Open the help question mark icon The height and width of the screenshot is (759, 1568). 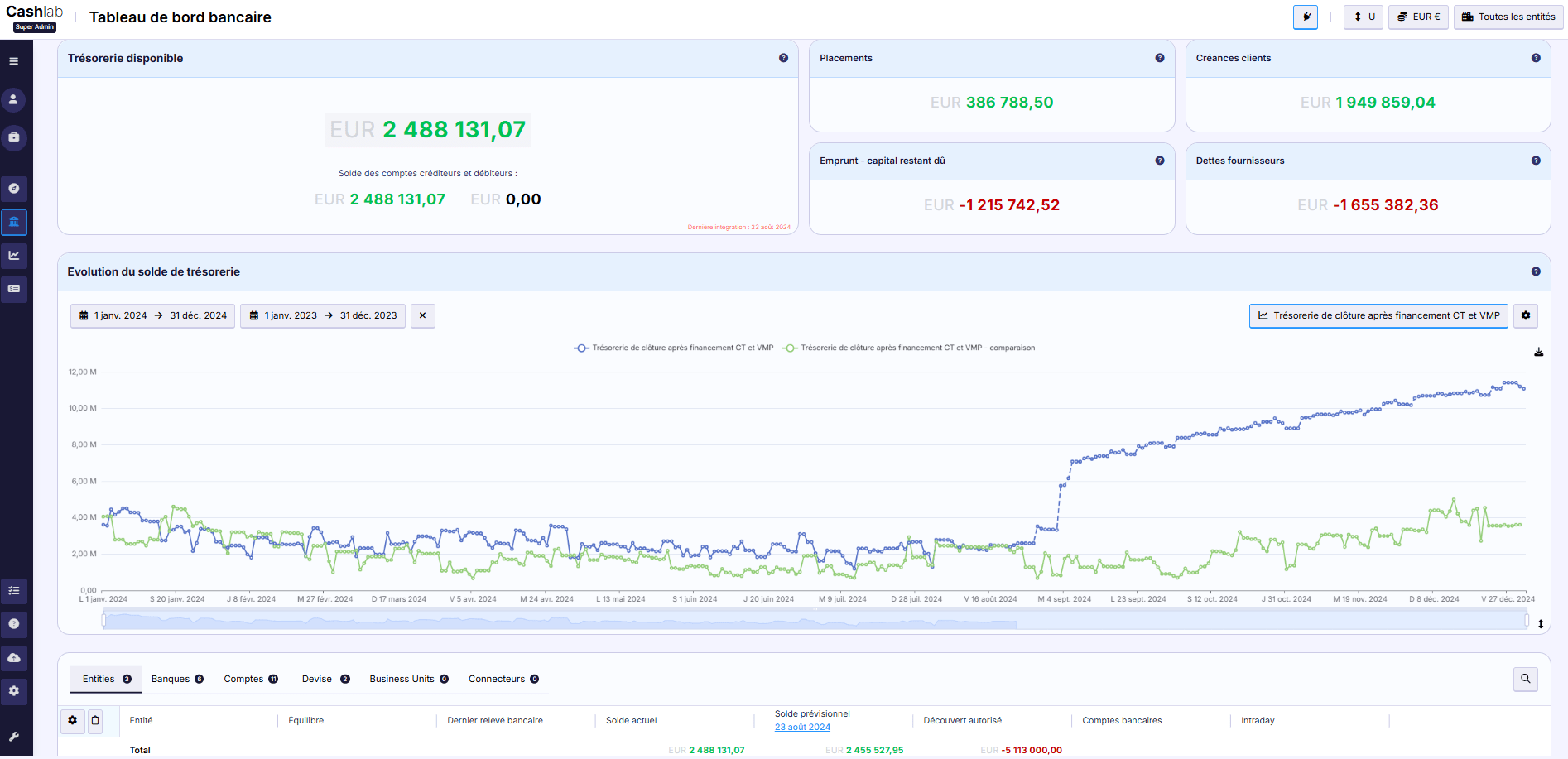pos(13,625)
